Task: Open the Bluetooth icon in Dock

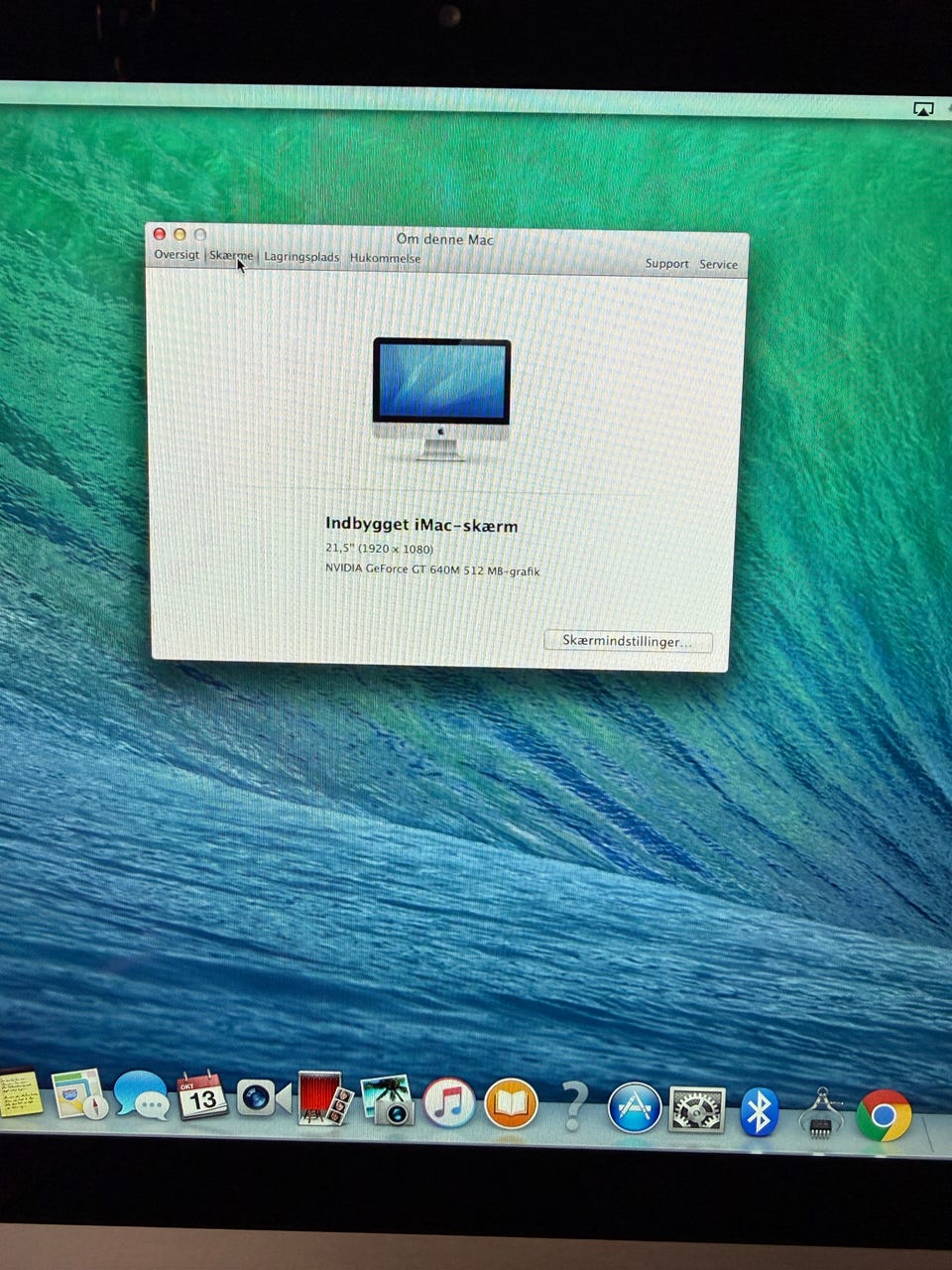Action: 760,1111
